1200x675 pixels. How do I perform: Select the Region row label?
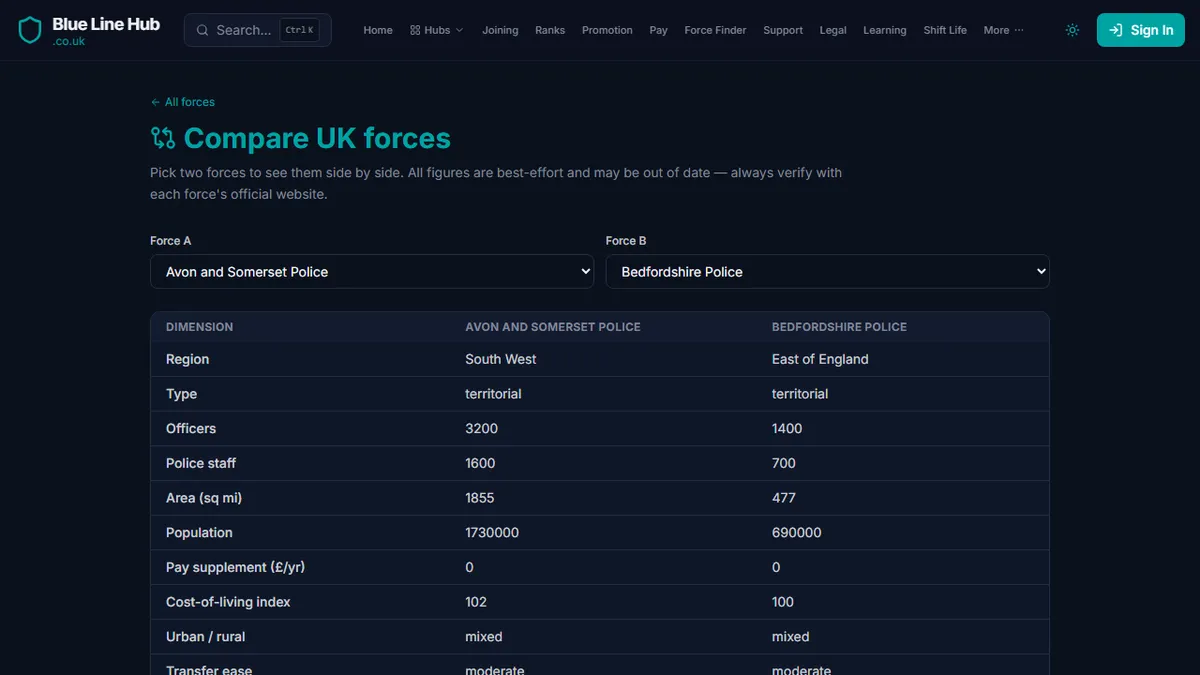187,359
